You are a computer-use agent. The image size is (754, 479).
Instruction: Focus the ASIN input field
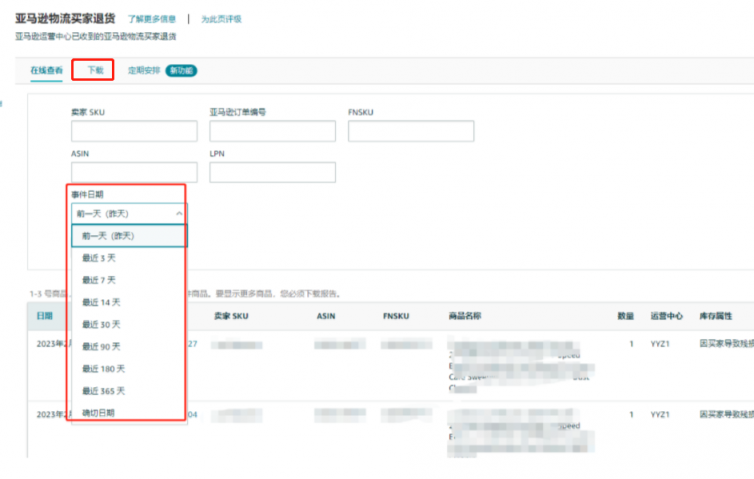pyautogui.click(x=134, y=172)
